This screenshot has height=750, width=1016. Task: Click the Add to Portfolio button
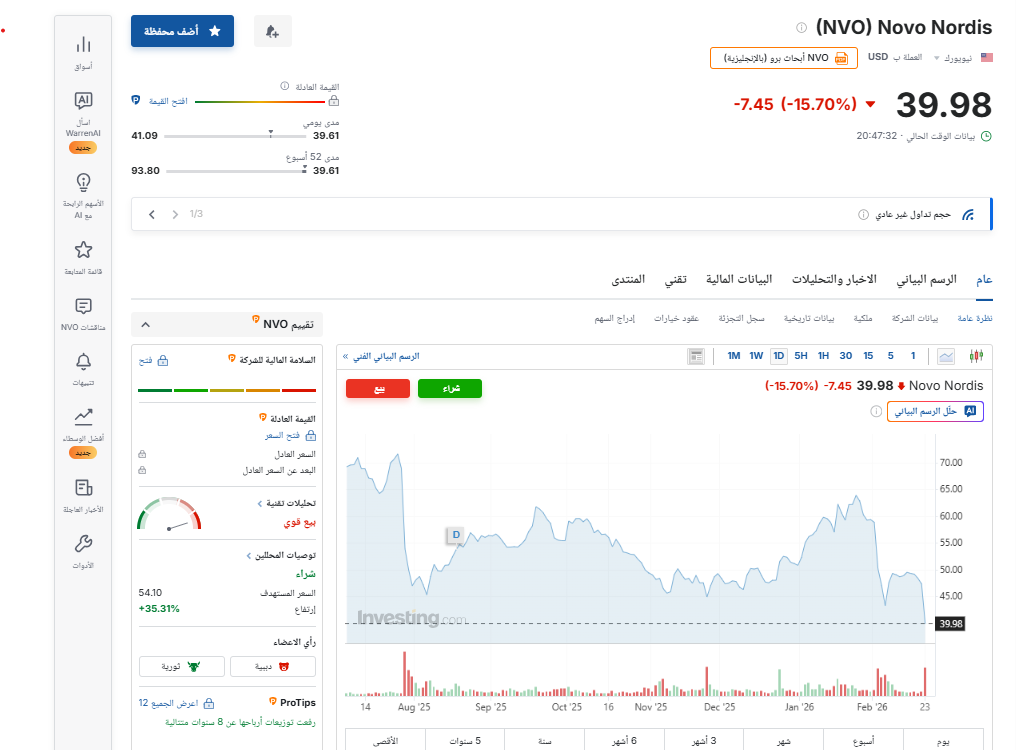coord(182,31)
